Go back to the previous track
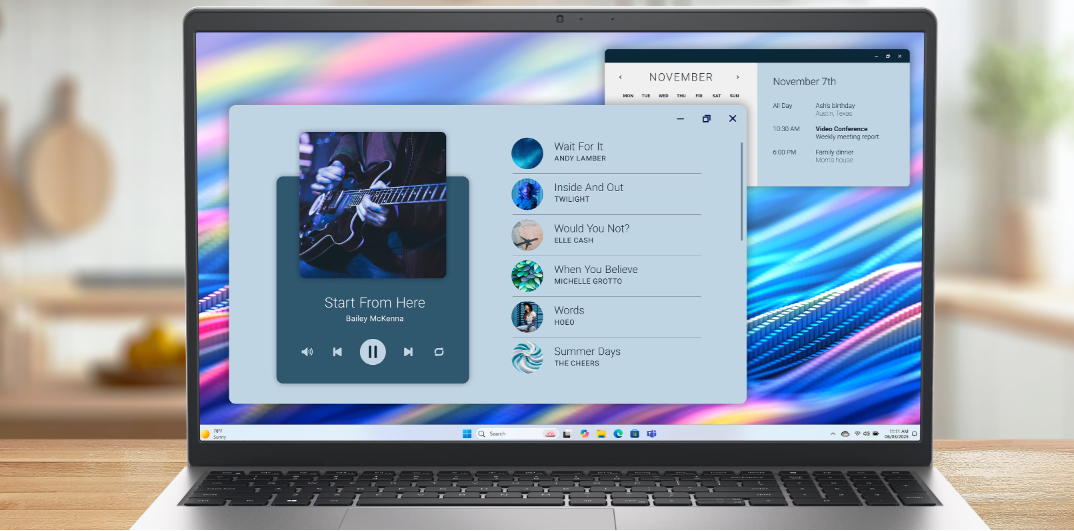Screen dimensions: 1074x531 point(337,351)
